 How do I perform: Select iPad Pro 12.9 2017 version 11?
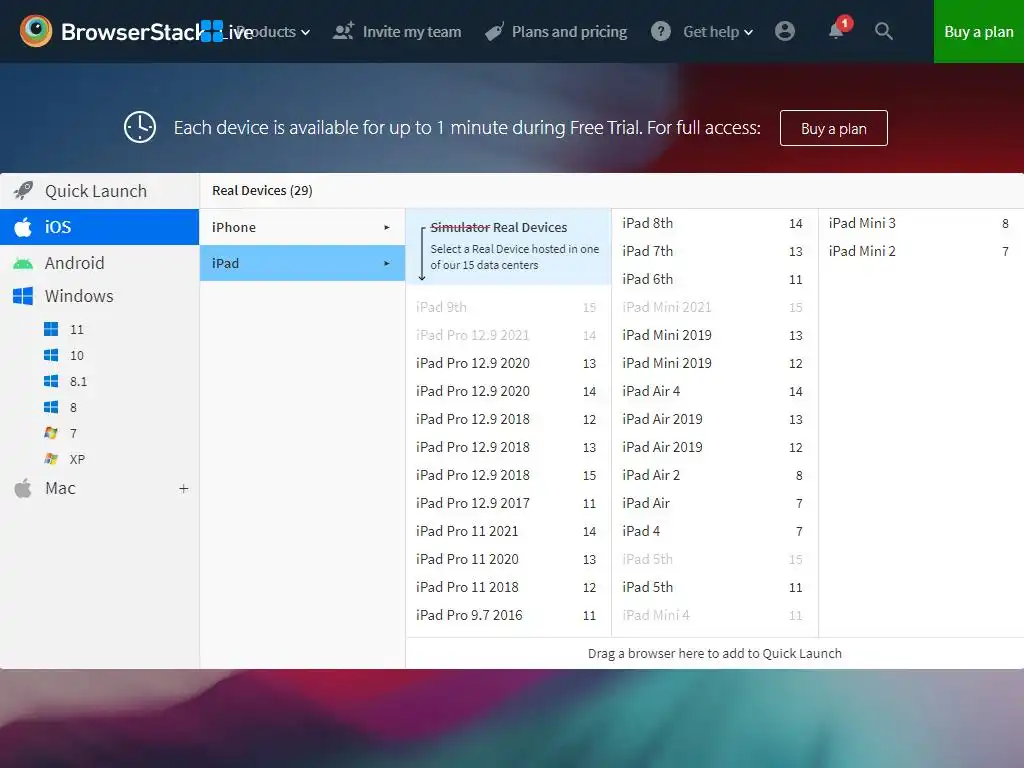coord(506,504)
